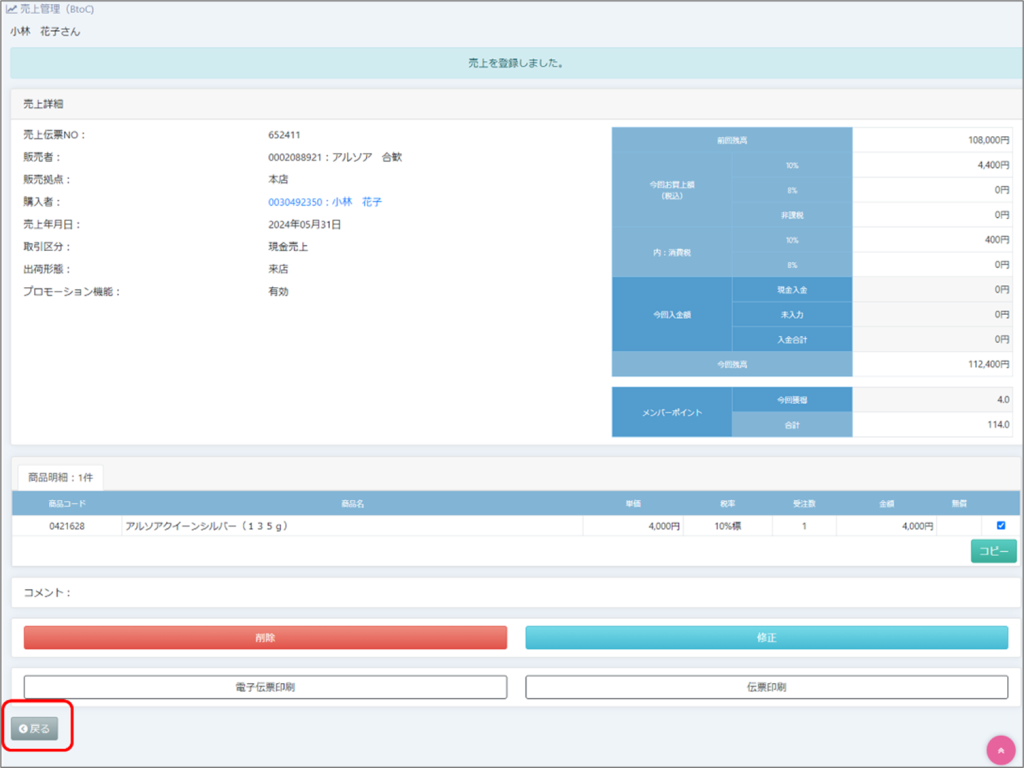Viewport: 1024px width, 768px height.
Task: Open buyer link 0030492350:小林 花子
Action: [325, 202]
